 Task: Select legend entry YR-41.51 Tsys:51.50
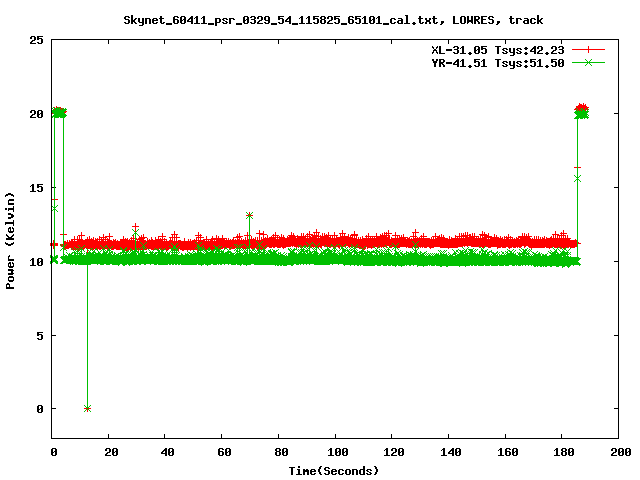498,63
